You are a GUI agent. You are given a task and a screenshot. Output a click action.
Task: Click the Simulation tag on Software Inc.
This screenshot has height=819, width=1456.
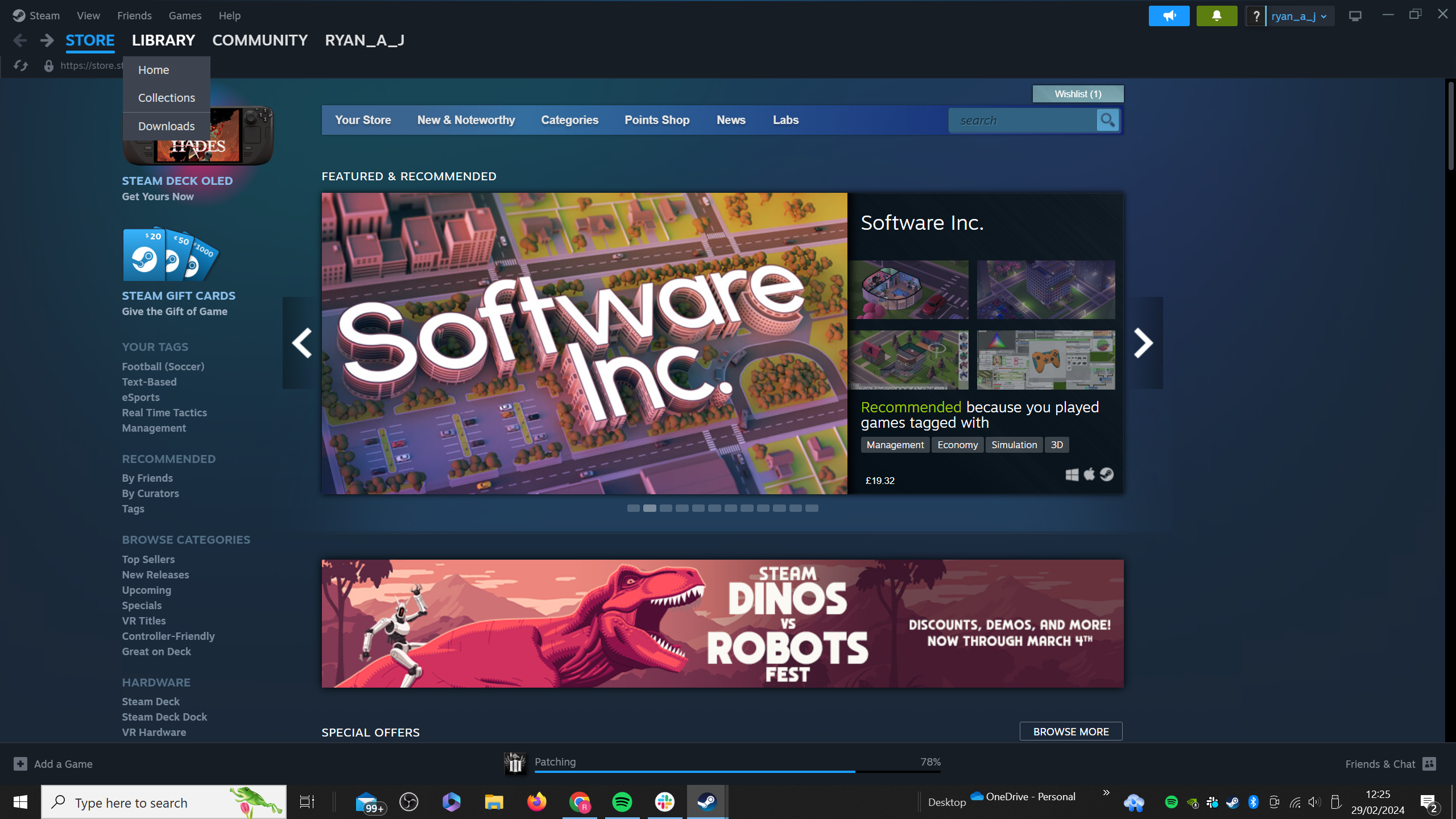coord(1014,445)
